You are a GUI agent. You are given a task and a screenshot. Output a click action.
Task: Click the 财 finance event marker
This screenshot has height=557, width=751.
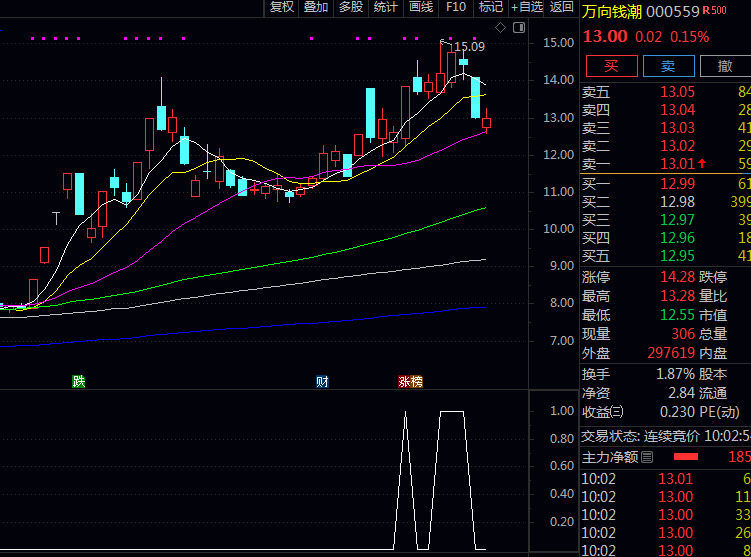pyautogui.click(x=322, y=381)
